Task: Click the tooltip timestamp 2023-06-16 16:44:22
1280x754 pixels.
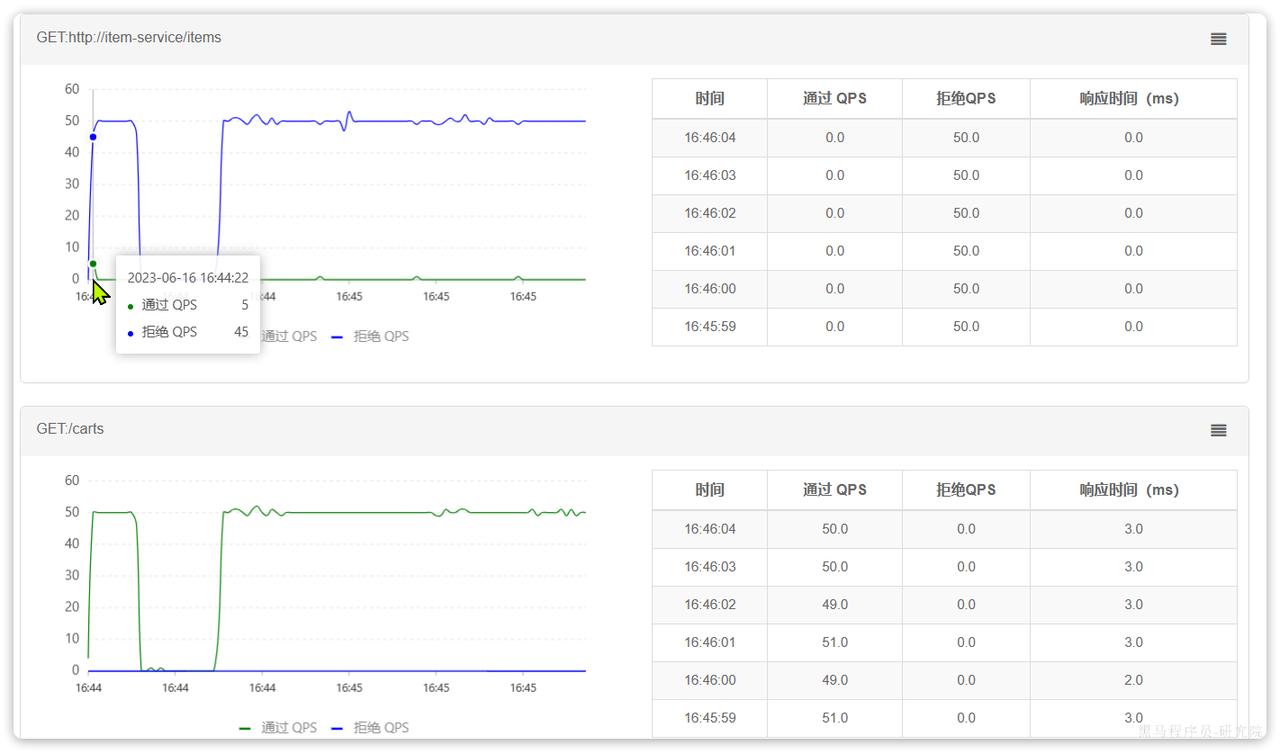Action: tap(188, 278)
